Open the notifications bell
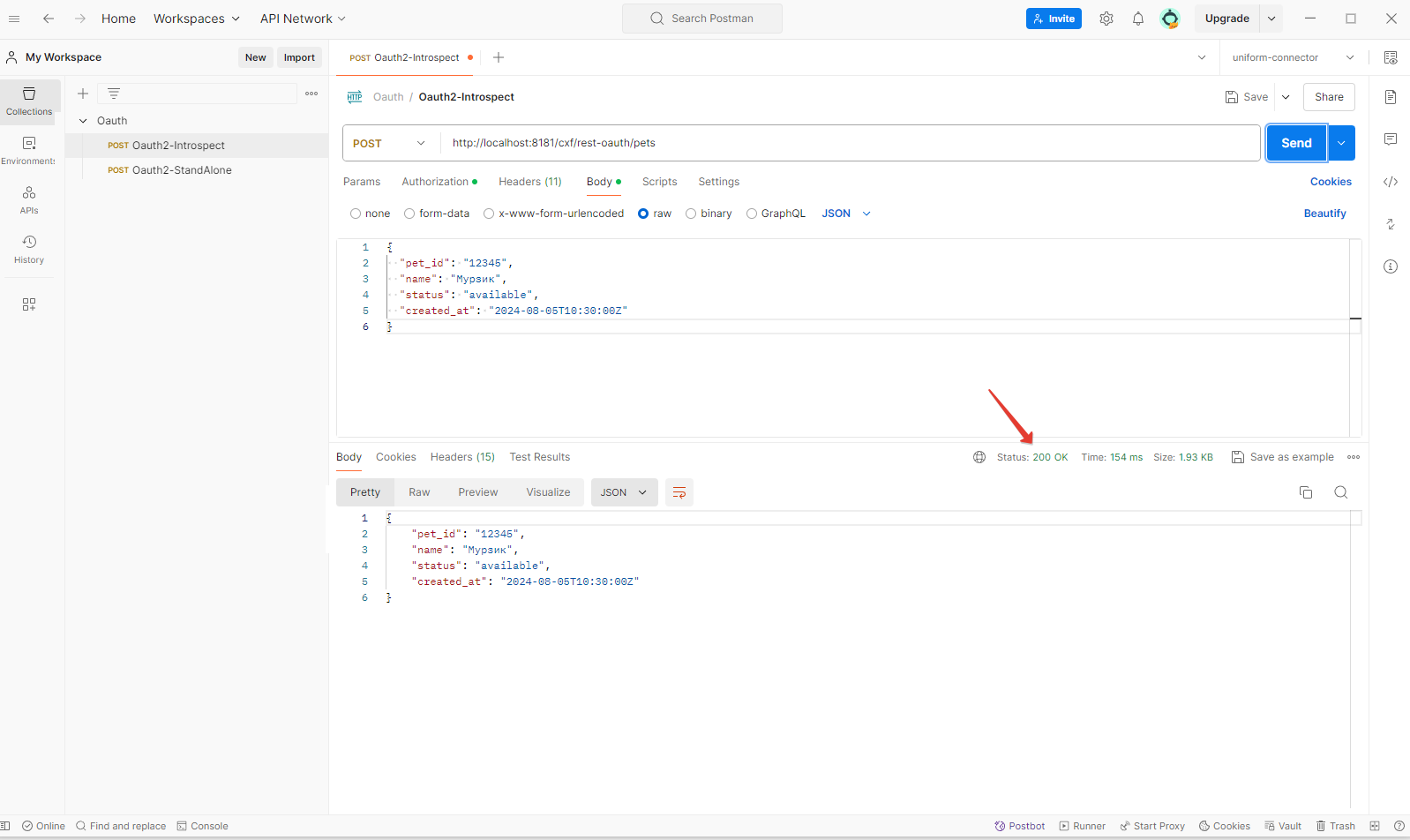Screen dimensions: 1410x840 pyautogui.click(x=1138, y=19)
